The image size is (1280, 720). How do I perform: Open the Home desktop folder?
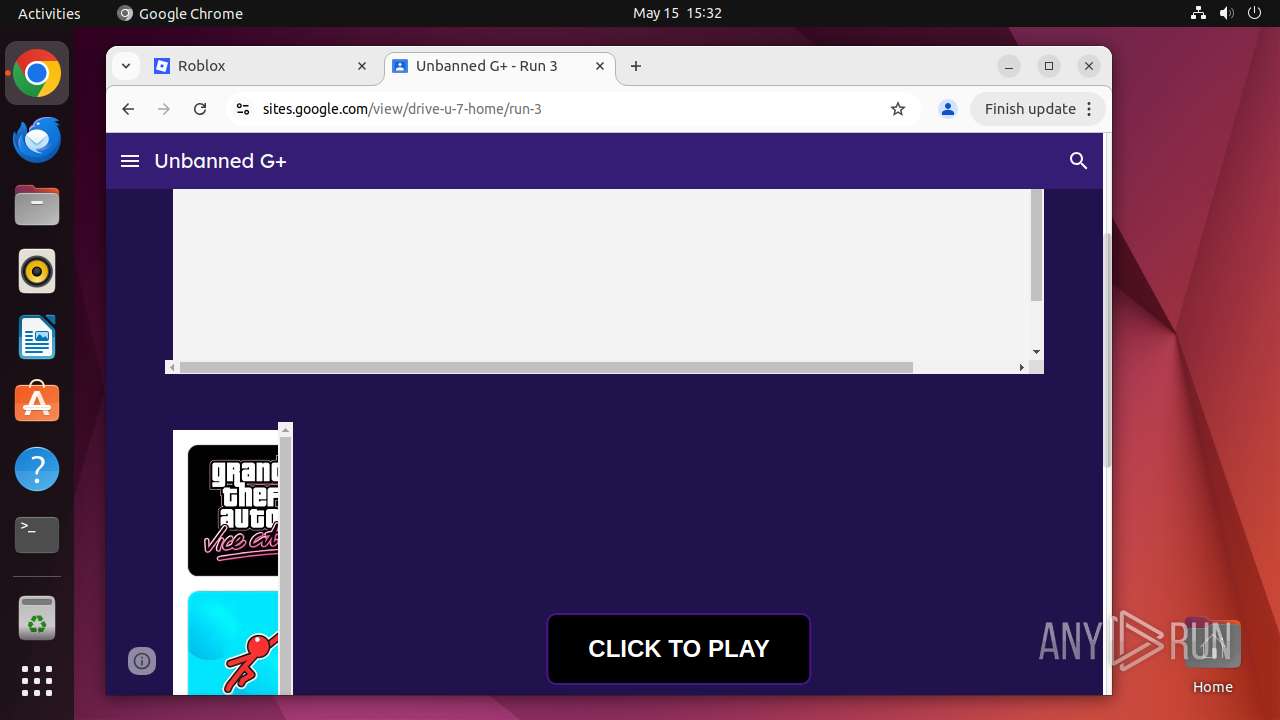[1212, 655]
